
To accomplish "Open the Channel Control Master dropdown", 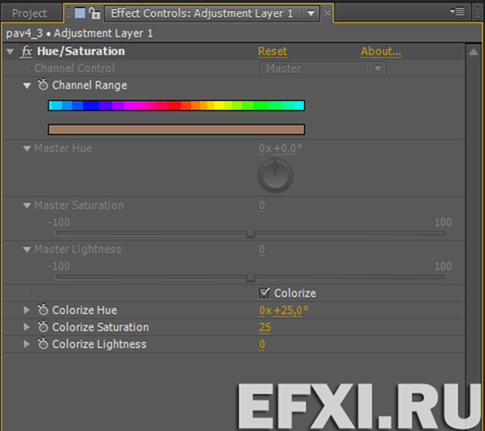I will pyautogui.click(x=323, y=68).
